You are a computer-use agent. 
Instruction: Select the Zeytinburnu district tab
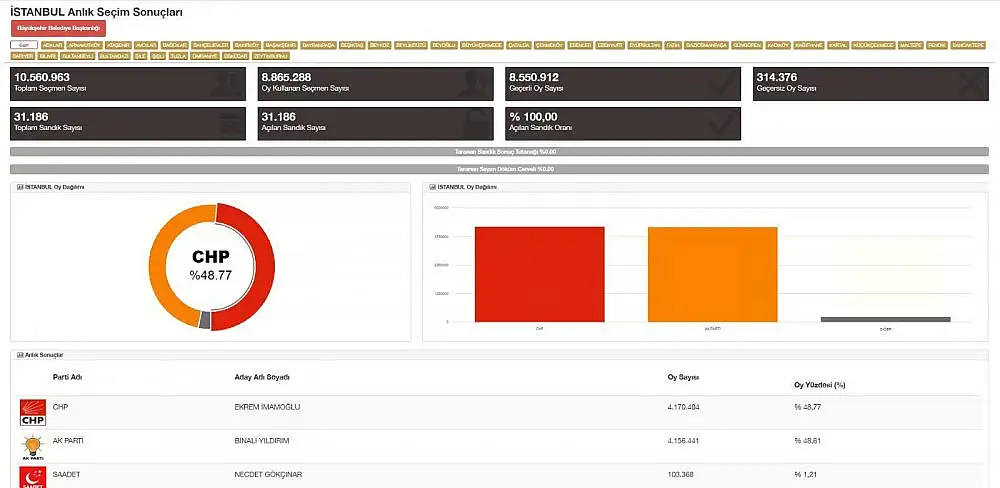coord(271,55)
